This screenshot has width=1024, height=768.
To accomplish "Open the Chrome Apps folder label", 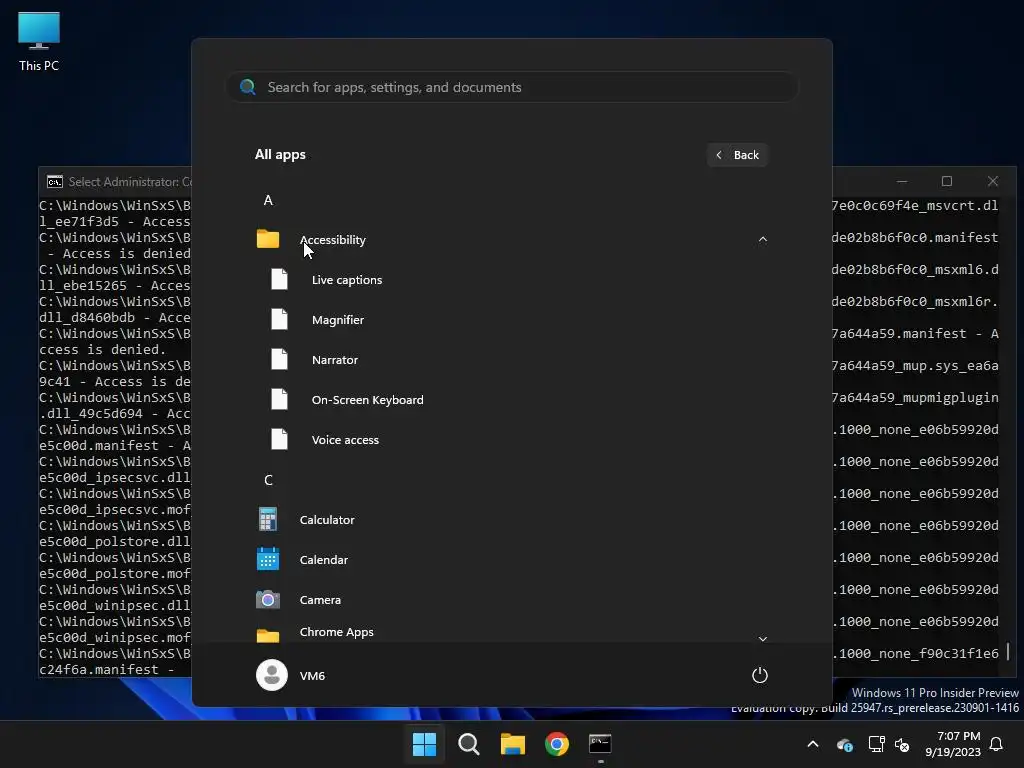I will point(336,632).
